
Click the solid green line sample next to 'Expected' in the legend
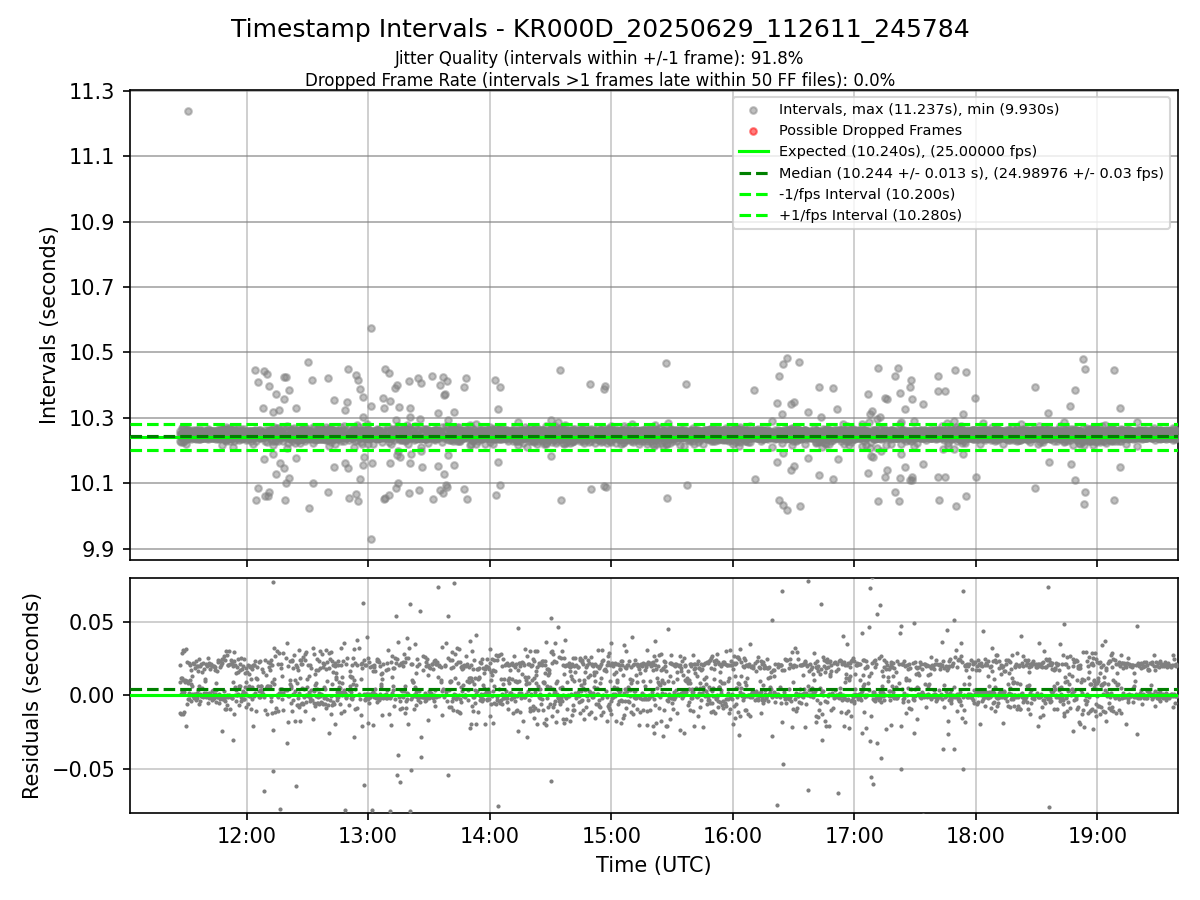[753, 151]
